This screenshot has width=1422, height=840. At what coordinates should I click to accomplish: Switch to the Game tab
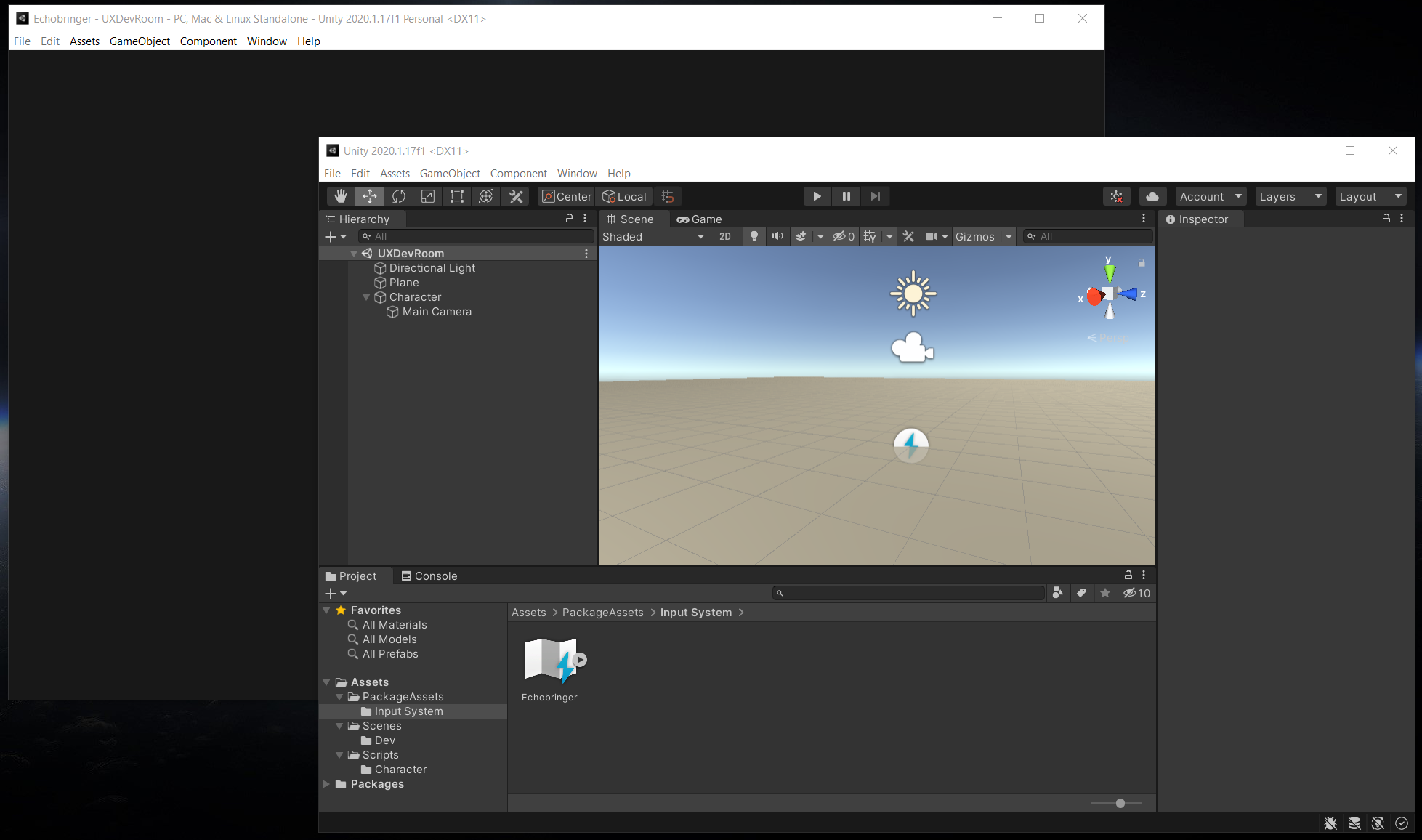[699, 219]
